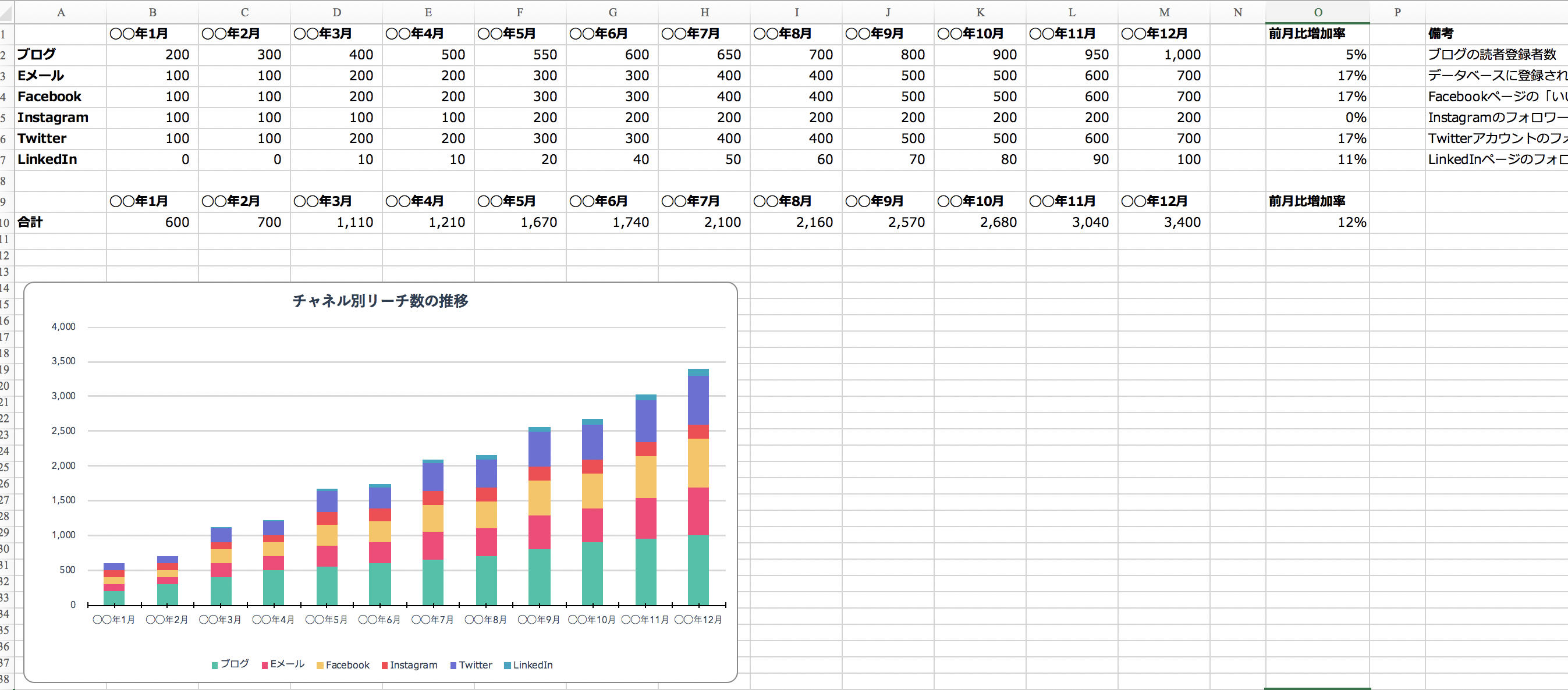Click 前月比増加率 header in row 9

[x=1317, y=201]
